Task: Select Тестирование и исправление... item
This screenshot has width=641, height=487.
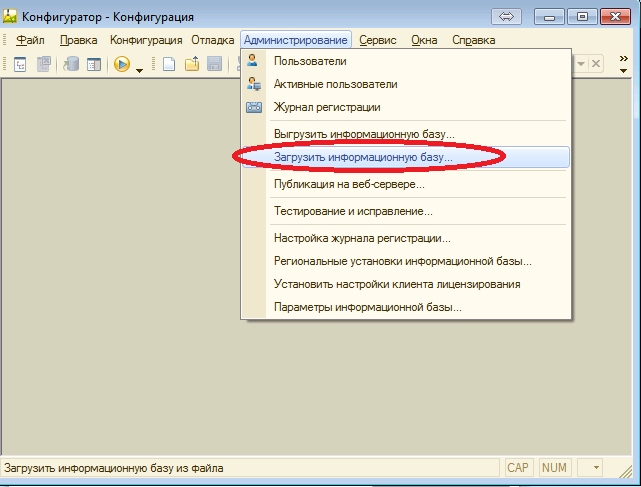Action: tap(352, 211)
